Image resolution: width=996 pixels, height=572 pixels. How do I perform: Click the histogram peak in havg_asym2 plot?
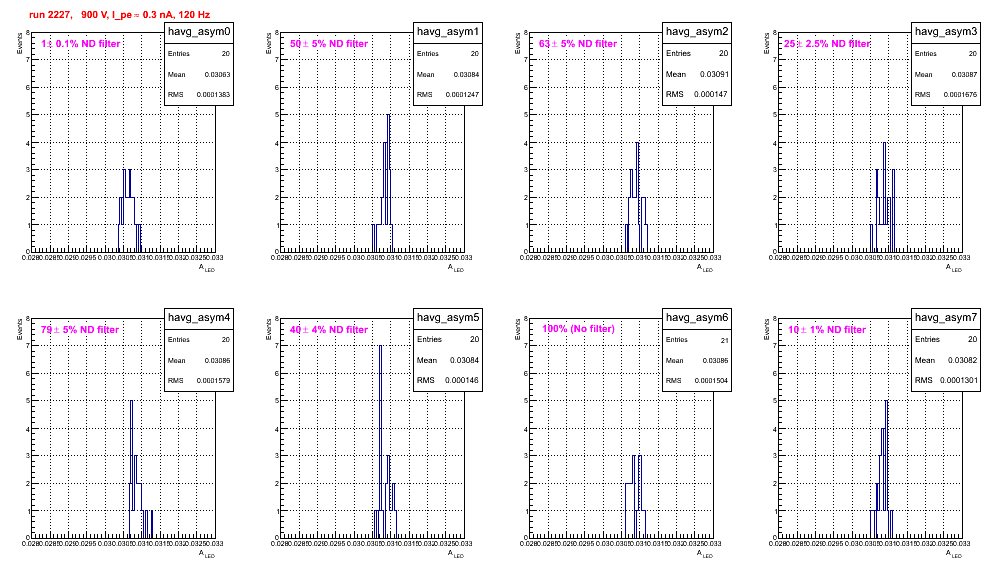637,197
